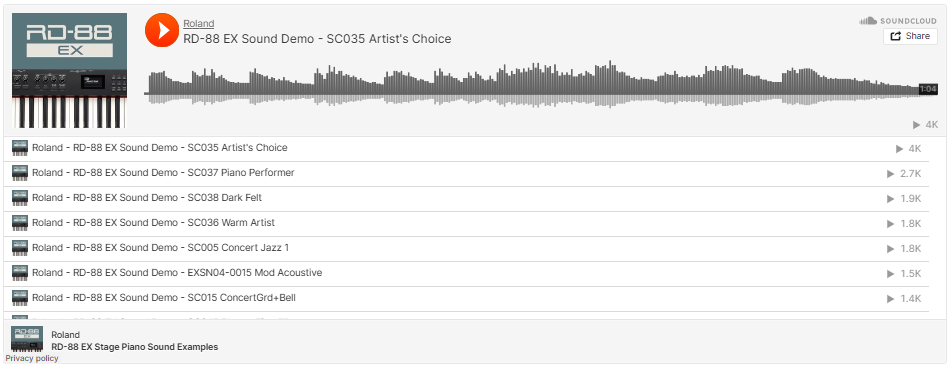This screenshot has width=949, height=366.
Task: Click the play count icon beside 1.5K
Action: [x=890, y=274]
